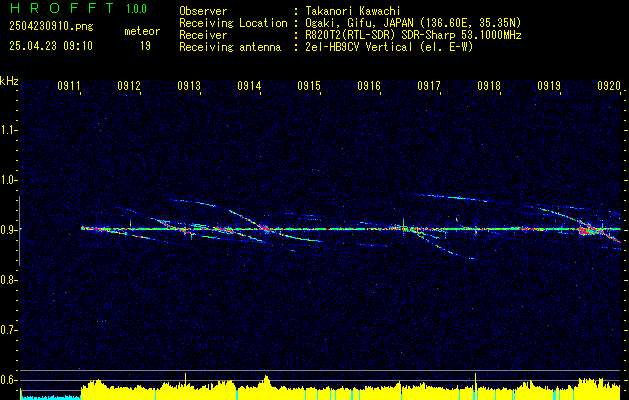The width and height of the screenshot is (629, 400).
Task: Click the 1.0 kHz frequency label
Action: (7, 180)
